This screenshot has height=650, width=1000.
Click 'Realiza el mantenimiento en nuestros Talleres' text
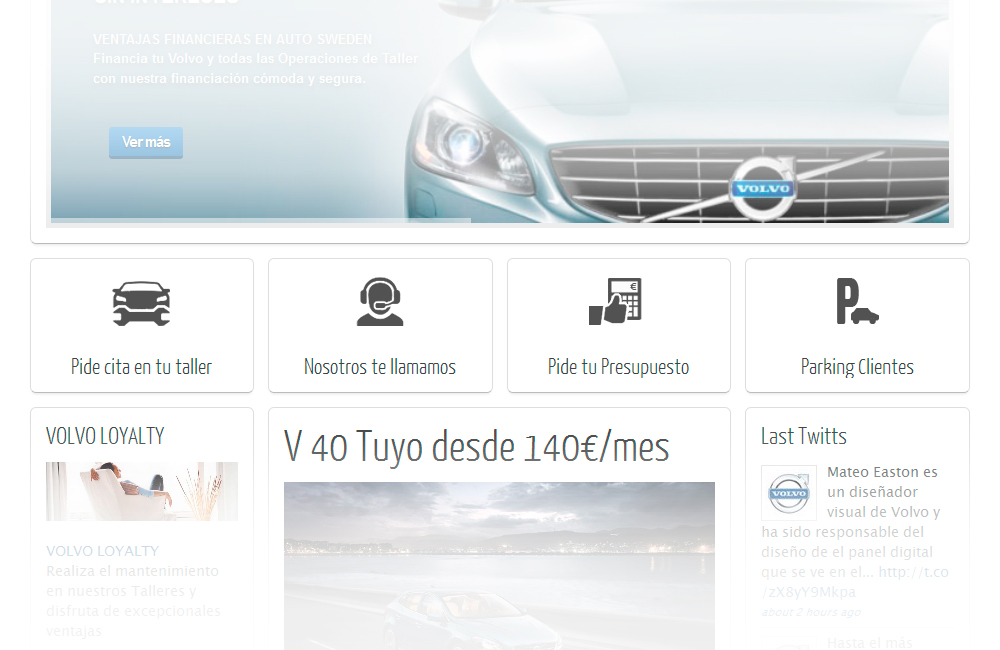[132, 581]
